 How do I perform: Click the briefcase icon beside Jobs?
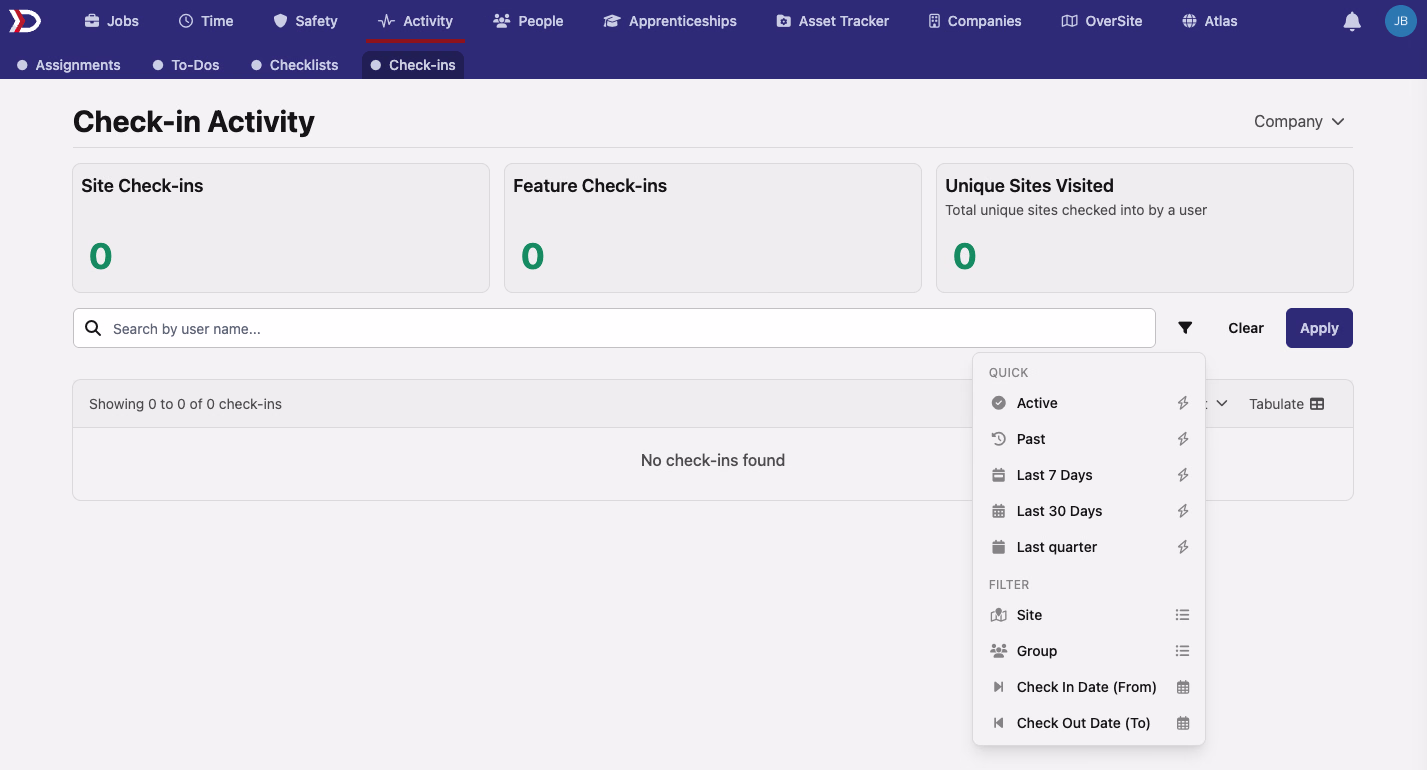pos(92,21)
